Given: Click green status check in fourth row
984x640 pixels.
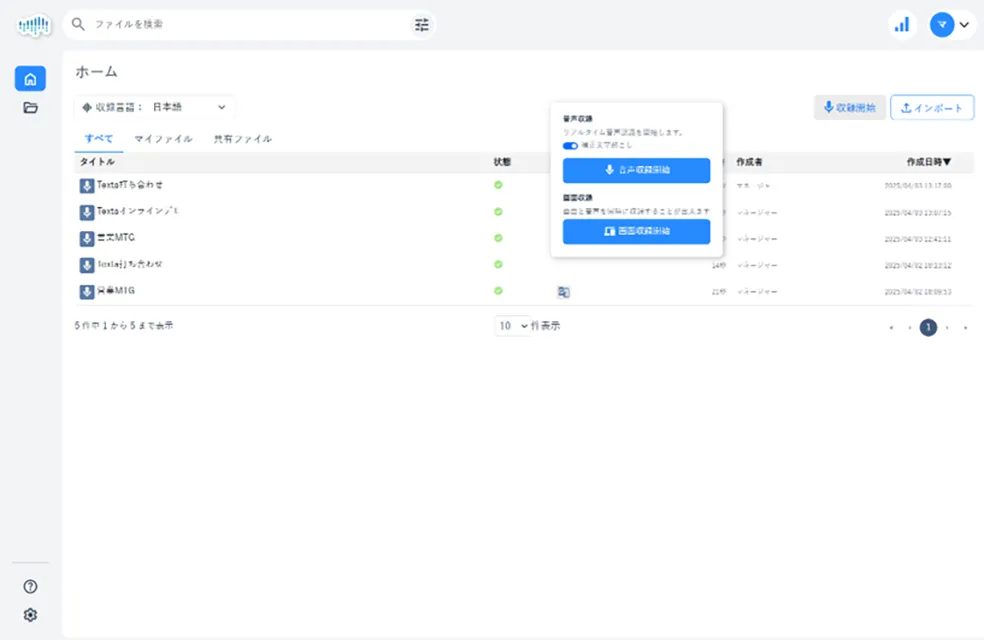Looking at the screenshot, I should (498, 264).
